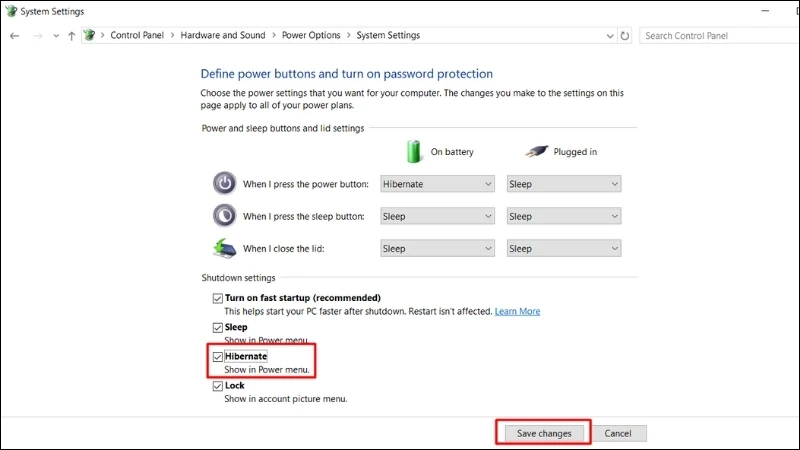Open close the lid Plugged in dropdown

click(x=564, y=248)
